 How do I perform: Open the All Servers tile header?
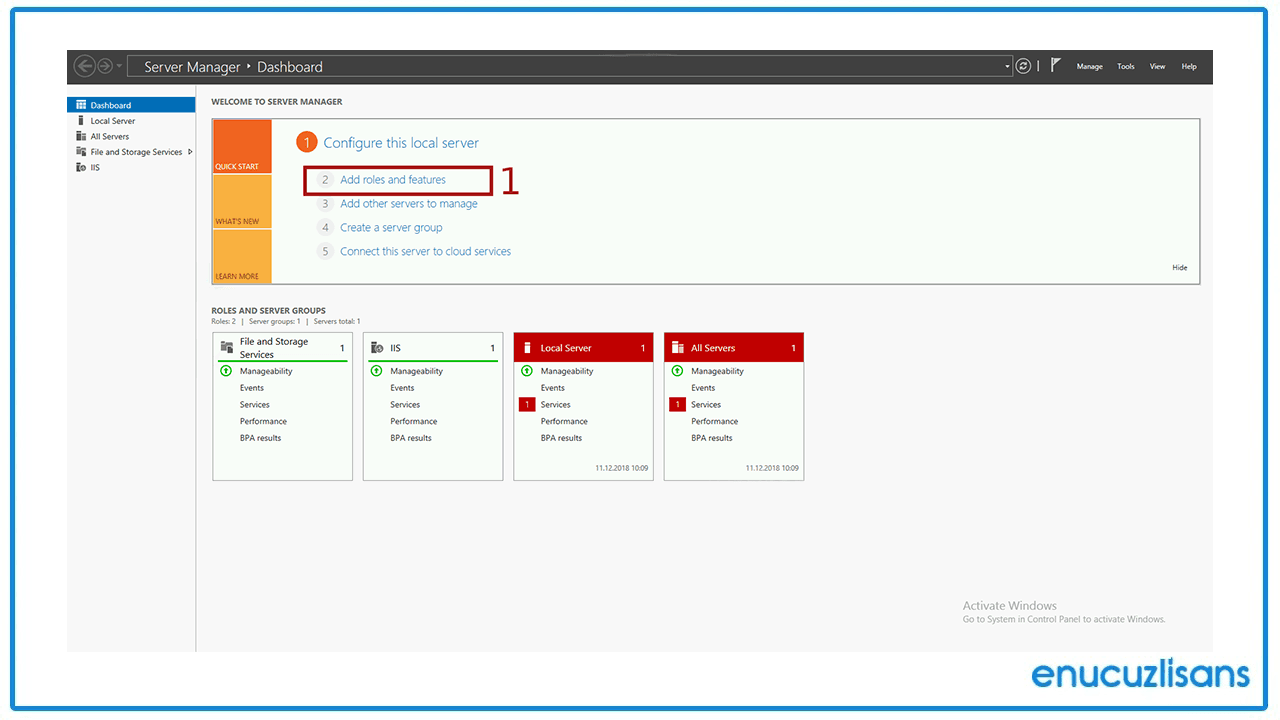[x=734, y=347]
